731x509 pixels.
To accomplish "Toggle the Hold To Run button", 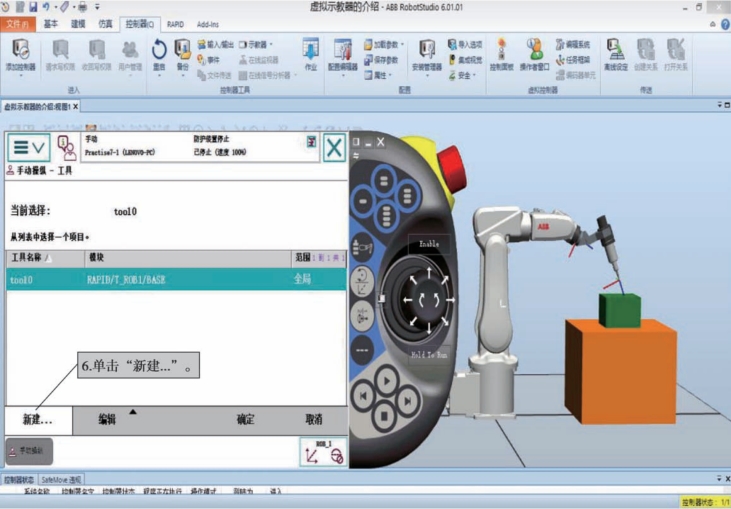I will (429, 355).
